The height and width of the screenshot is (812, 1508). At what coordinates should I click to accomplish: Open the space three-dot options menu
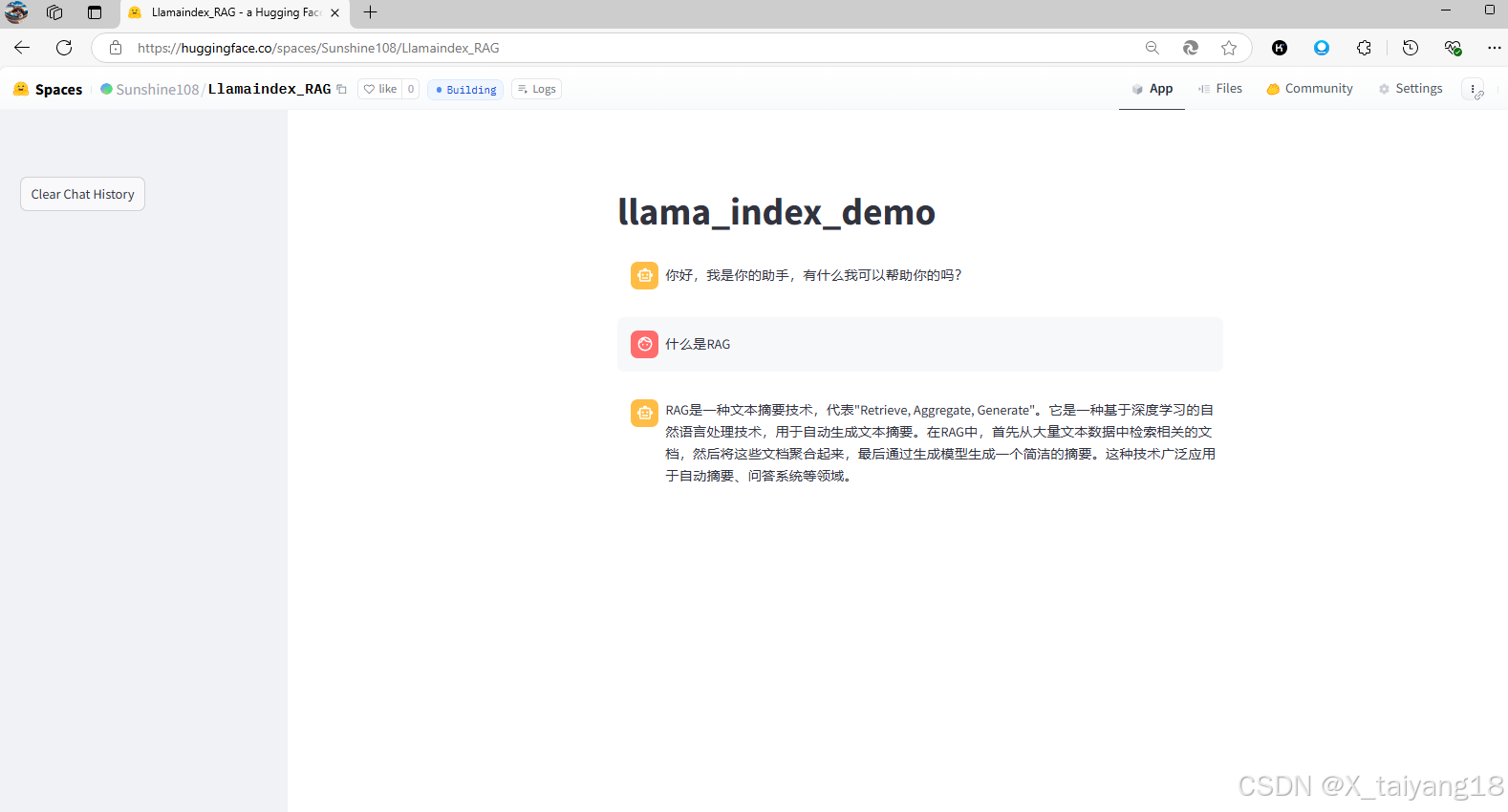click(1474, 90)
